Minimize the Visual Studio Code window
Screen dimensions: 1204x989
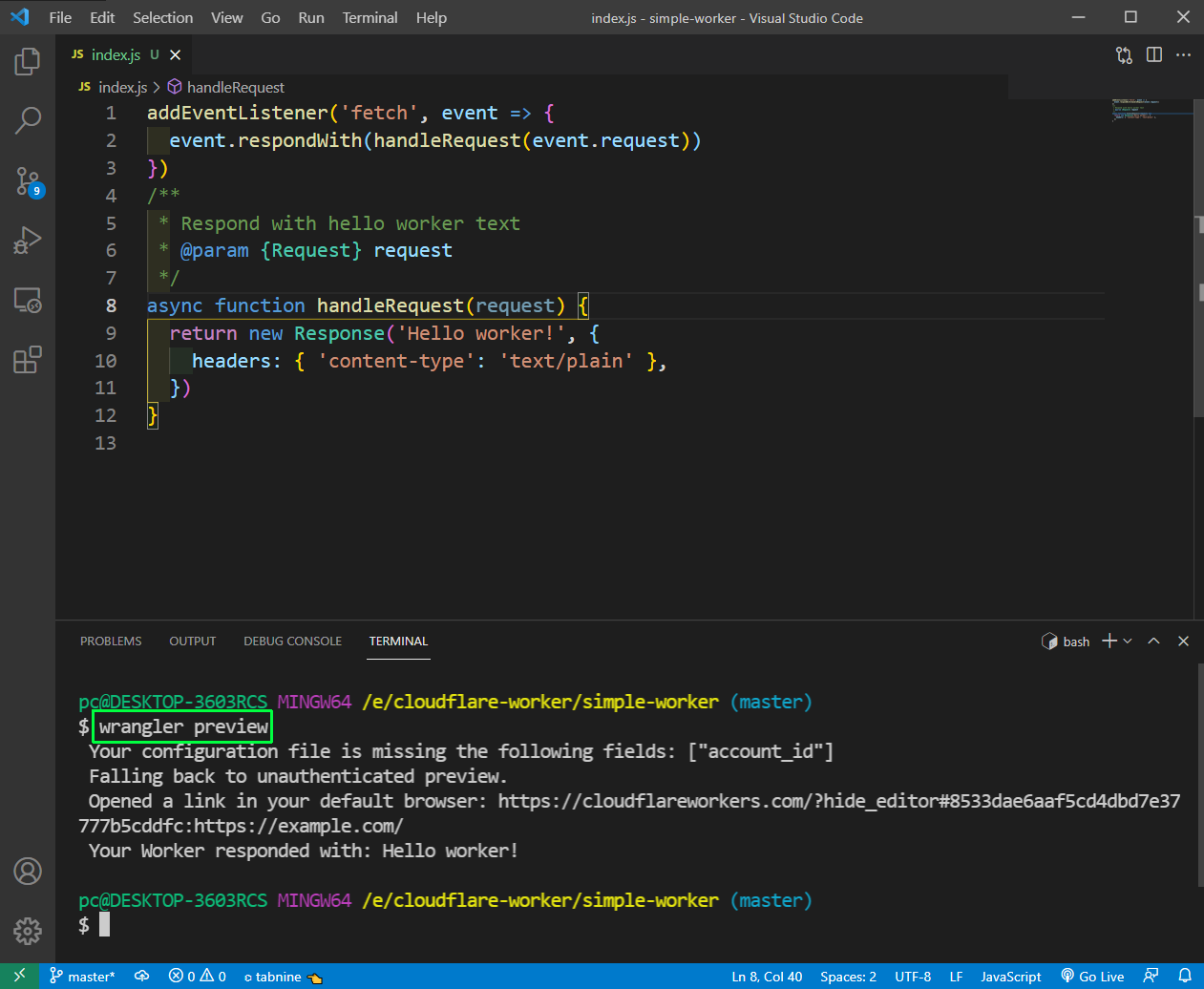click(1079, 17)
